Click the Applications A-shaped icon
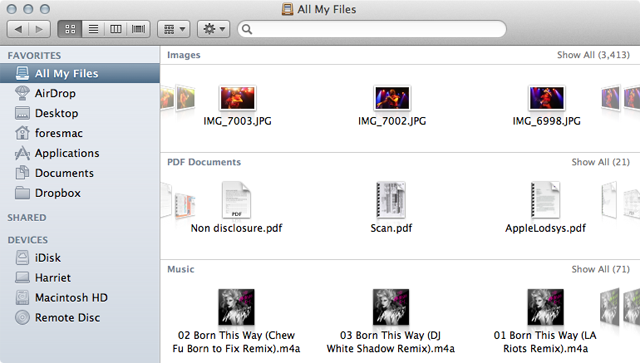 (22, 153)
